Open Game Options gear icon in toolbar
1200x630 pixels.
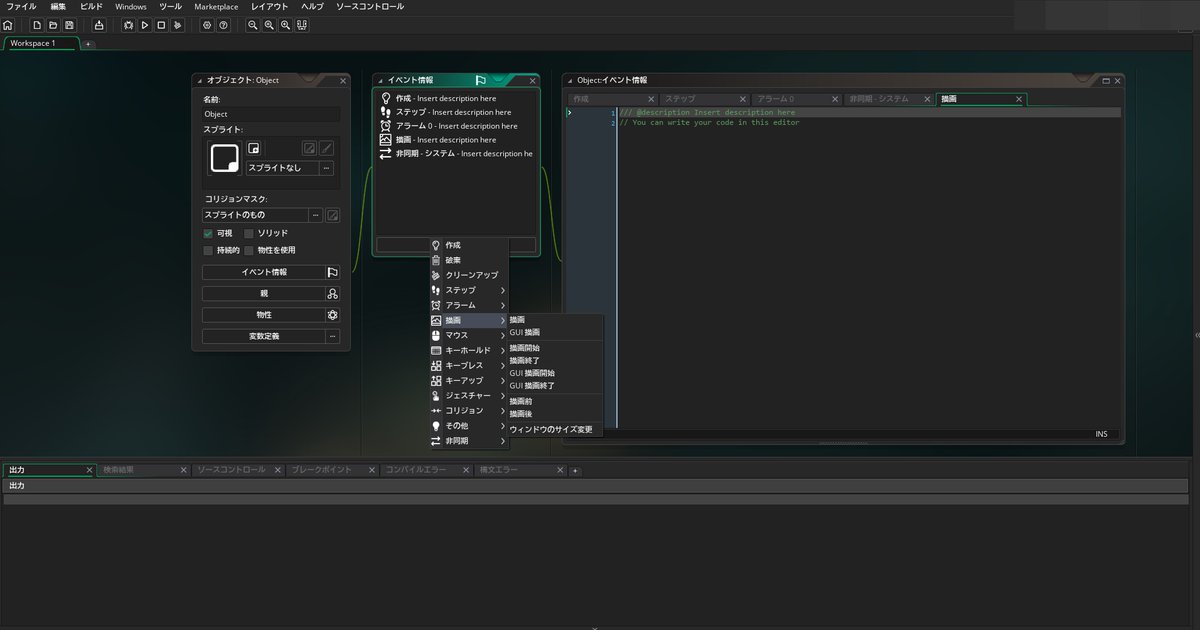coord(207,24)
